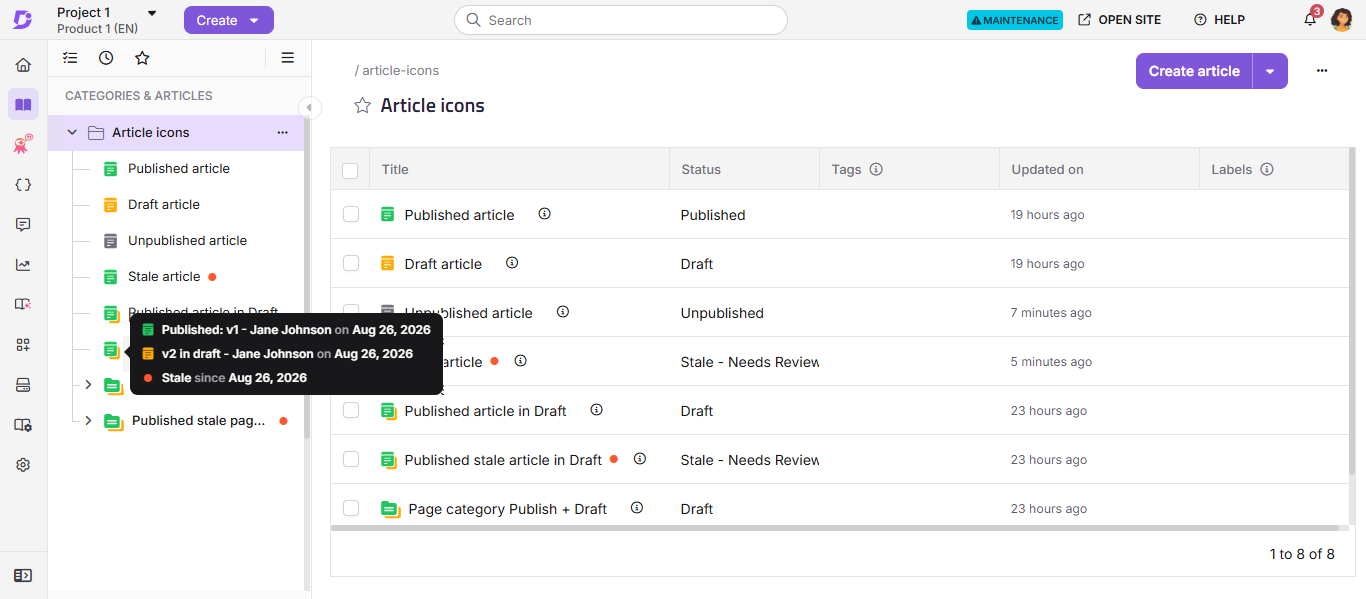Open the user profile avatar
1366x599 pixels.
click(x=1341, y=20)
